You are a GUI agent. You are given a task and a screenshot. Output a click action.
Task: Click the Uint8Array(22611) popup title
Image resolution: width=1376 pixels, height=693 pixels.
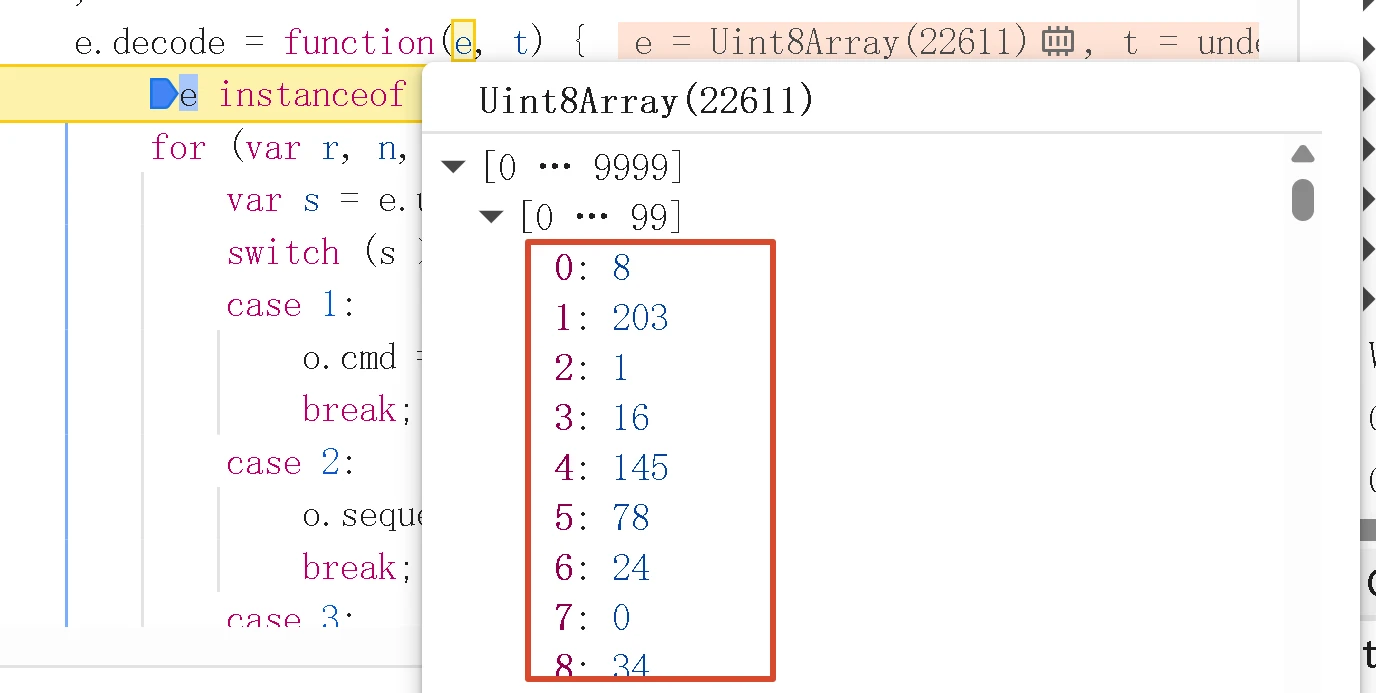(x=647, y=100)
